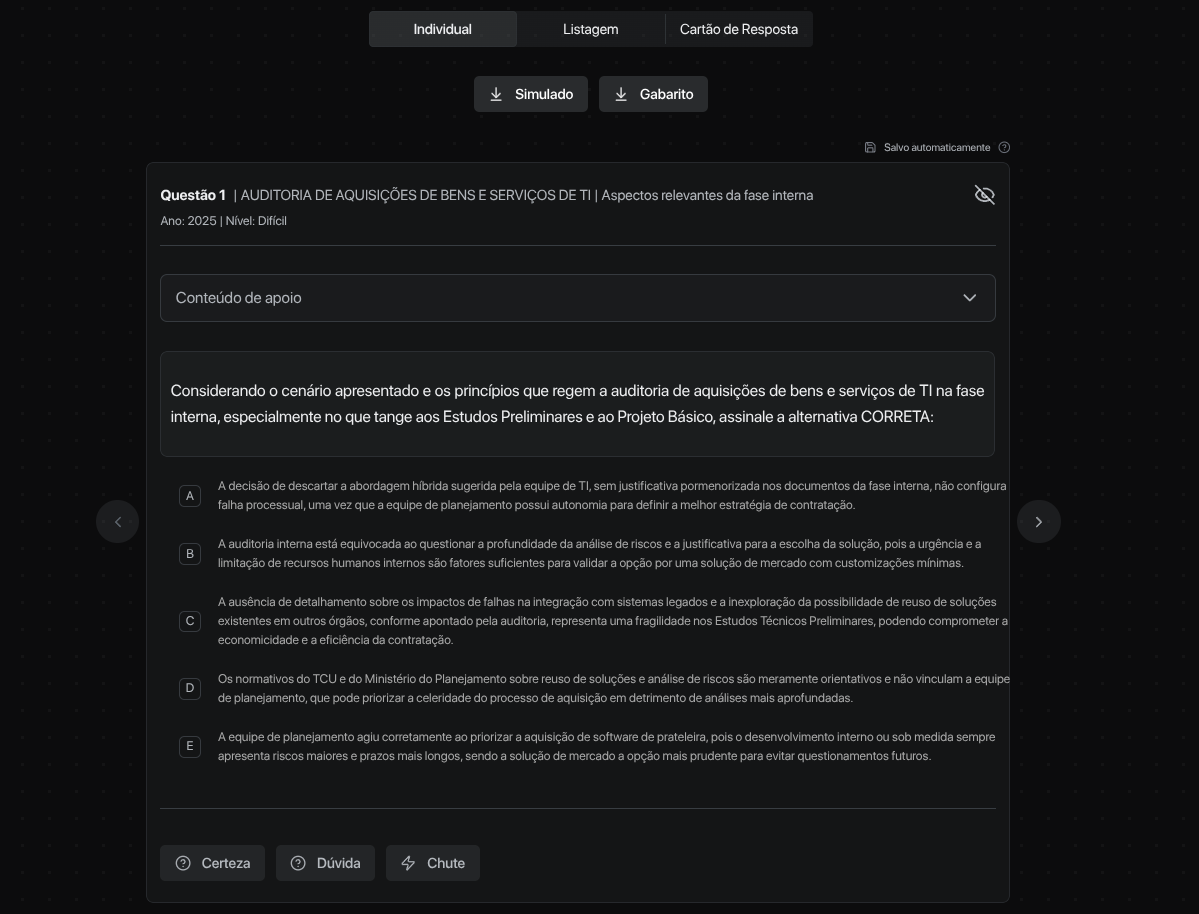Go to previous question with left arrow

[x=118, y=522]
